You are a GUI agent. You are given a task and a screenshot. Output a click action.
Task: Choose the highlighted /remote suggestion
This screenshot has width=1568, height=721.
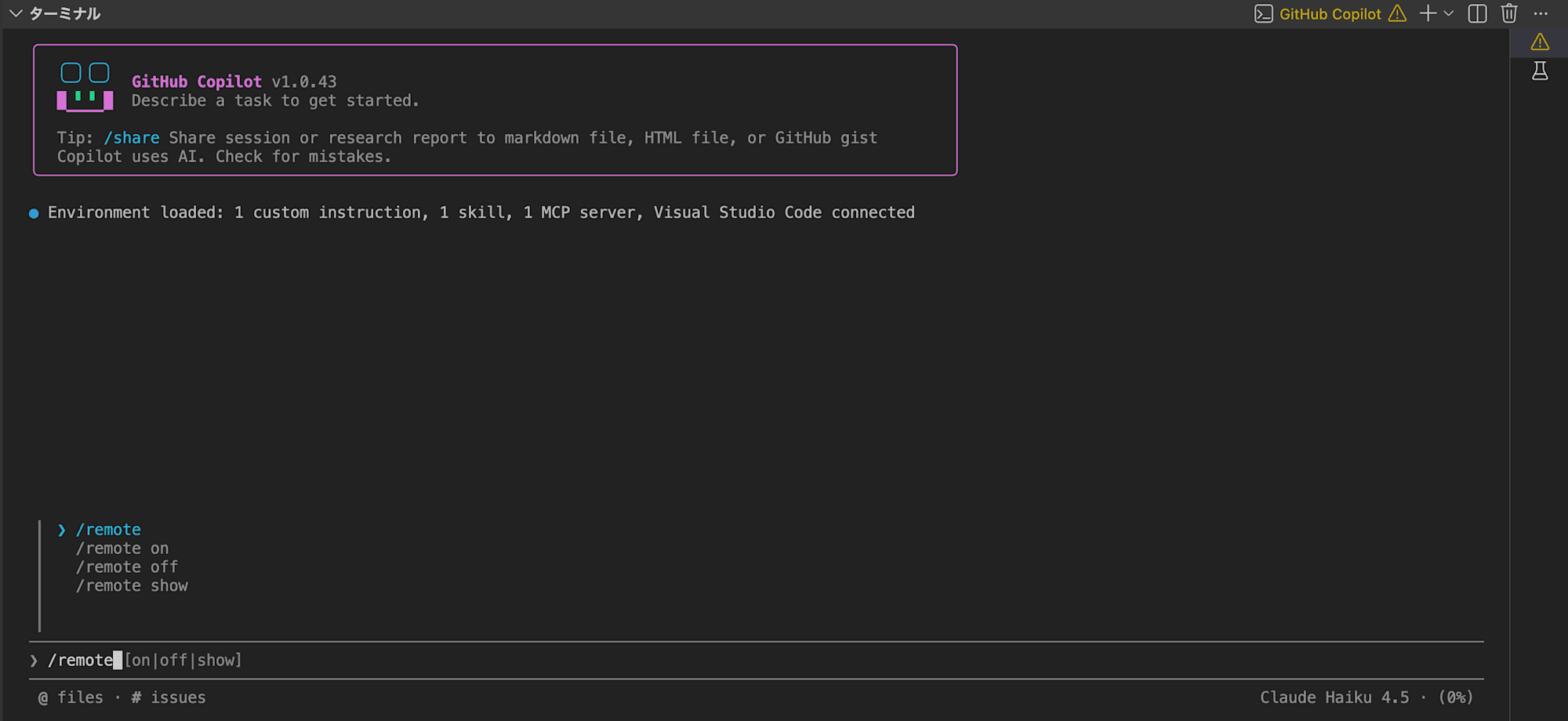tap(108, 530)
